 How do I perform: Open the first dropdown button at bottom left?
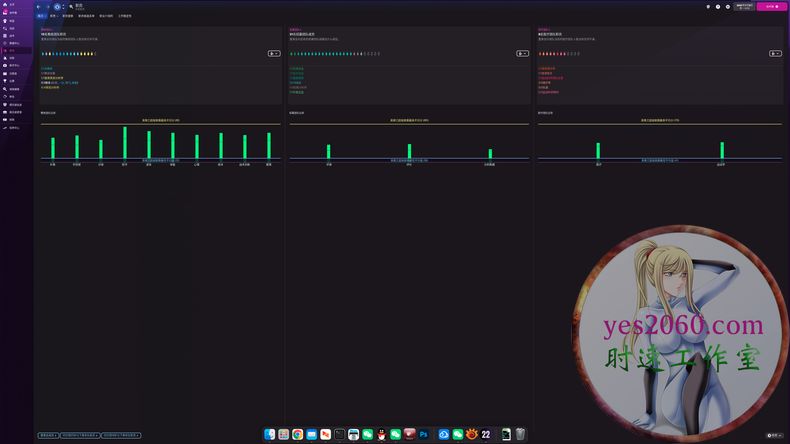click(x=48, y=435)
